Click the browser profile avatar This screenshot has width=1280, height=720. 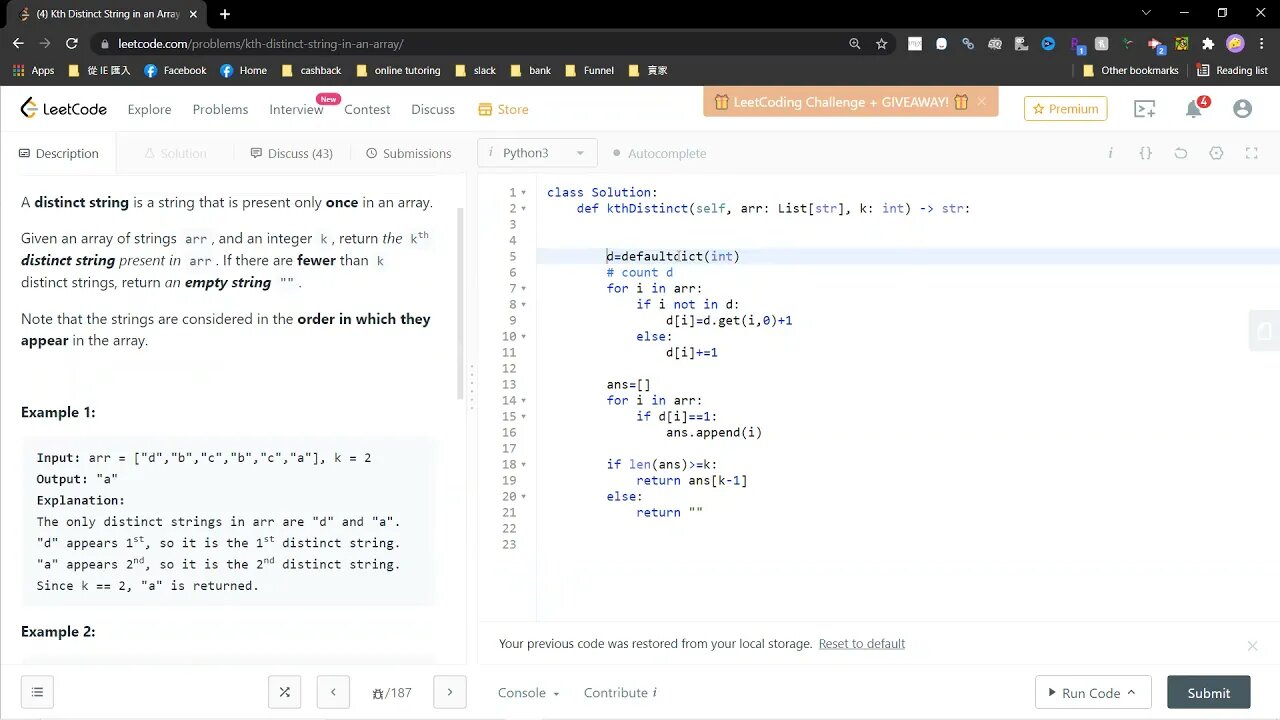(x=1235, y=44)
